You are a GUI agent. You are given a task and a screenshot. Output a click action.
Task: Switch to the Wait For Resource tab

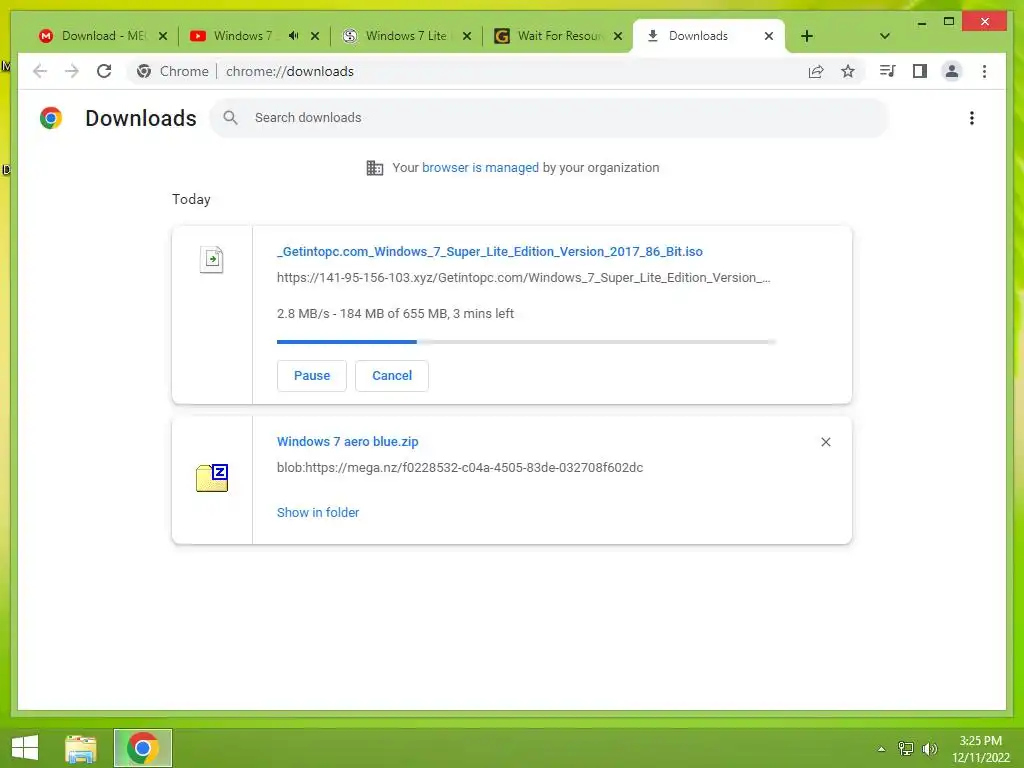click(558, 36)
